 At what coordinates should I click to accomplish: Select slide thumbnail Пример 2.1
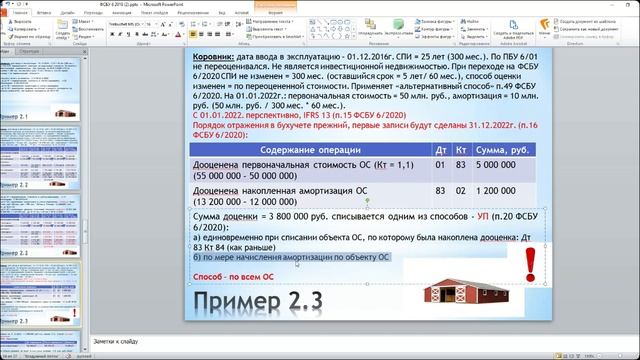(x=40, y=89)
